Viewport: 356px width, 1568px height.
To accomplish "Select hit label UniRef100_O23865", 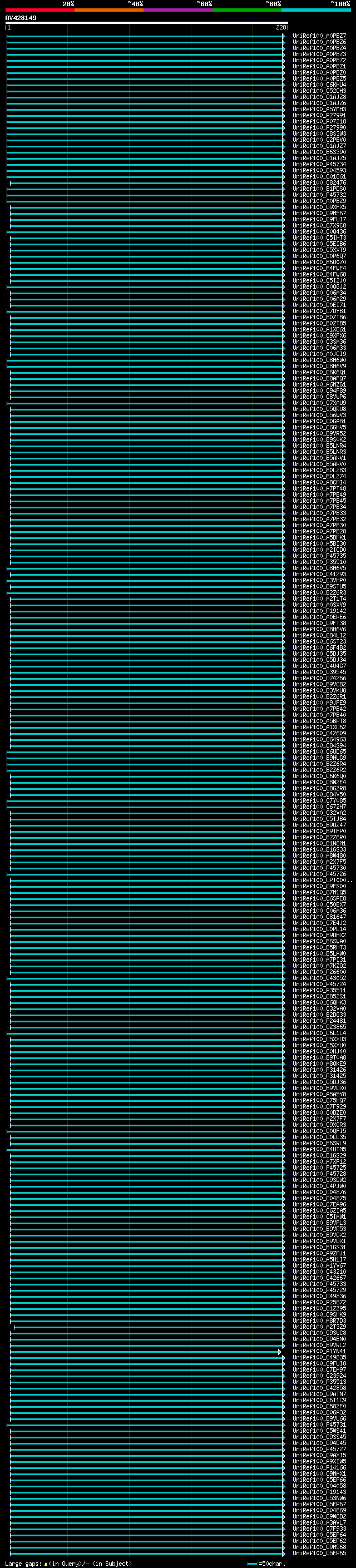I will pyautogui.click(x=319, y=1026).
